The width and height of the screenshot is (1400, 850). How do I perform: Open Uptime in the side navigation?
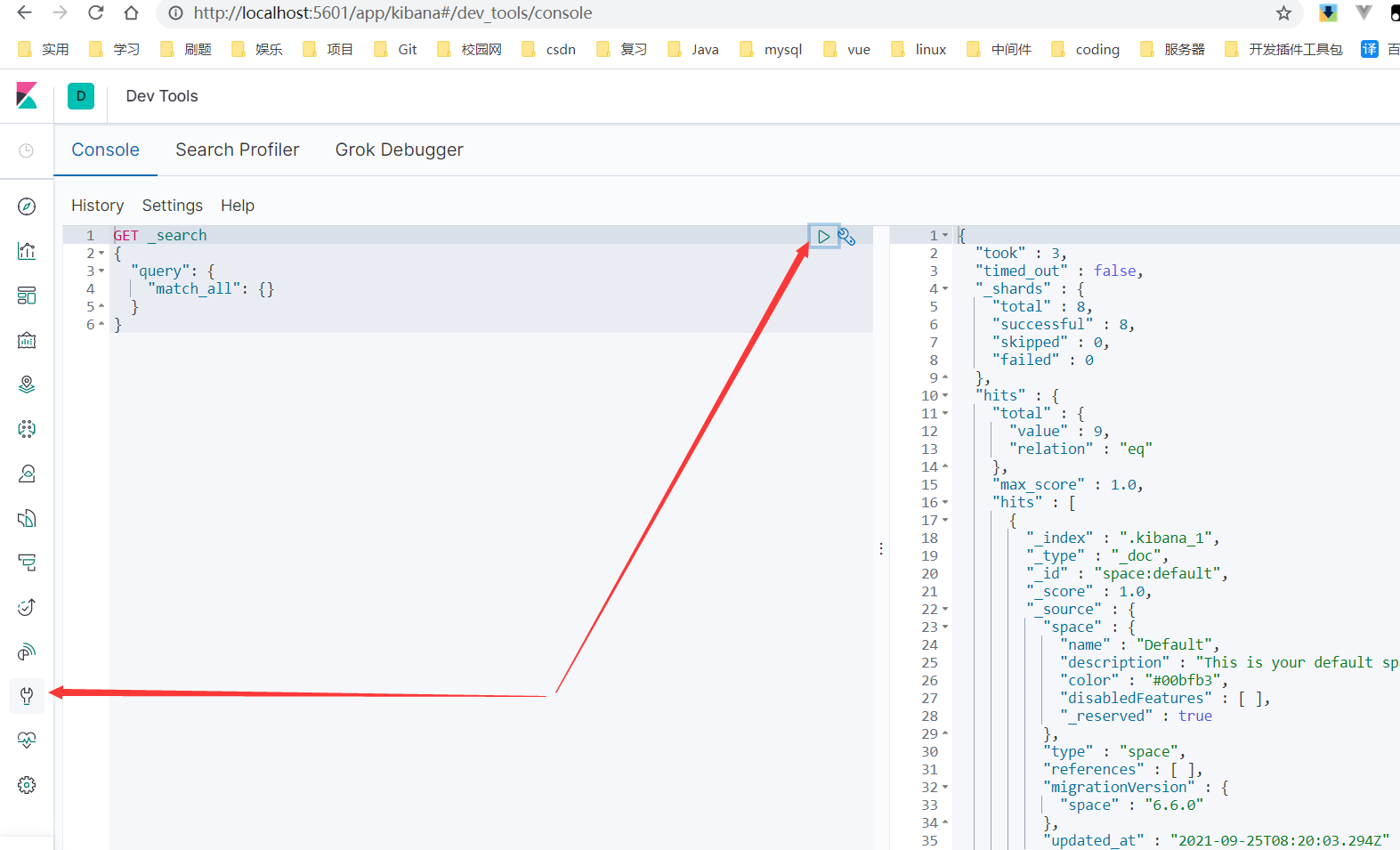(x=27, y=607)
